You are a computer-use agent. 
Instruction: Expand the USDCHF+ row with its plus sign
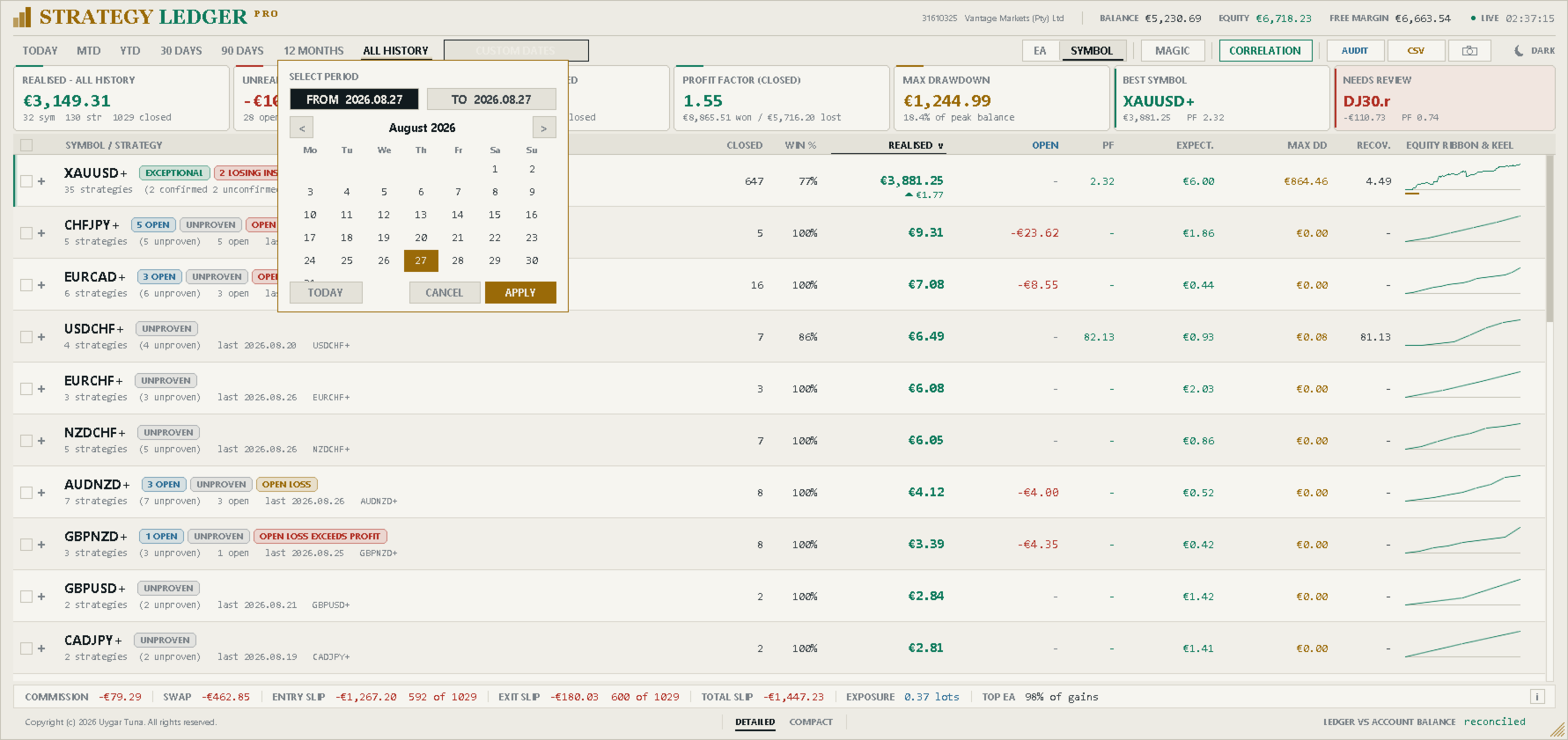pos(41,337)
